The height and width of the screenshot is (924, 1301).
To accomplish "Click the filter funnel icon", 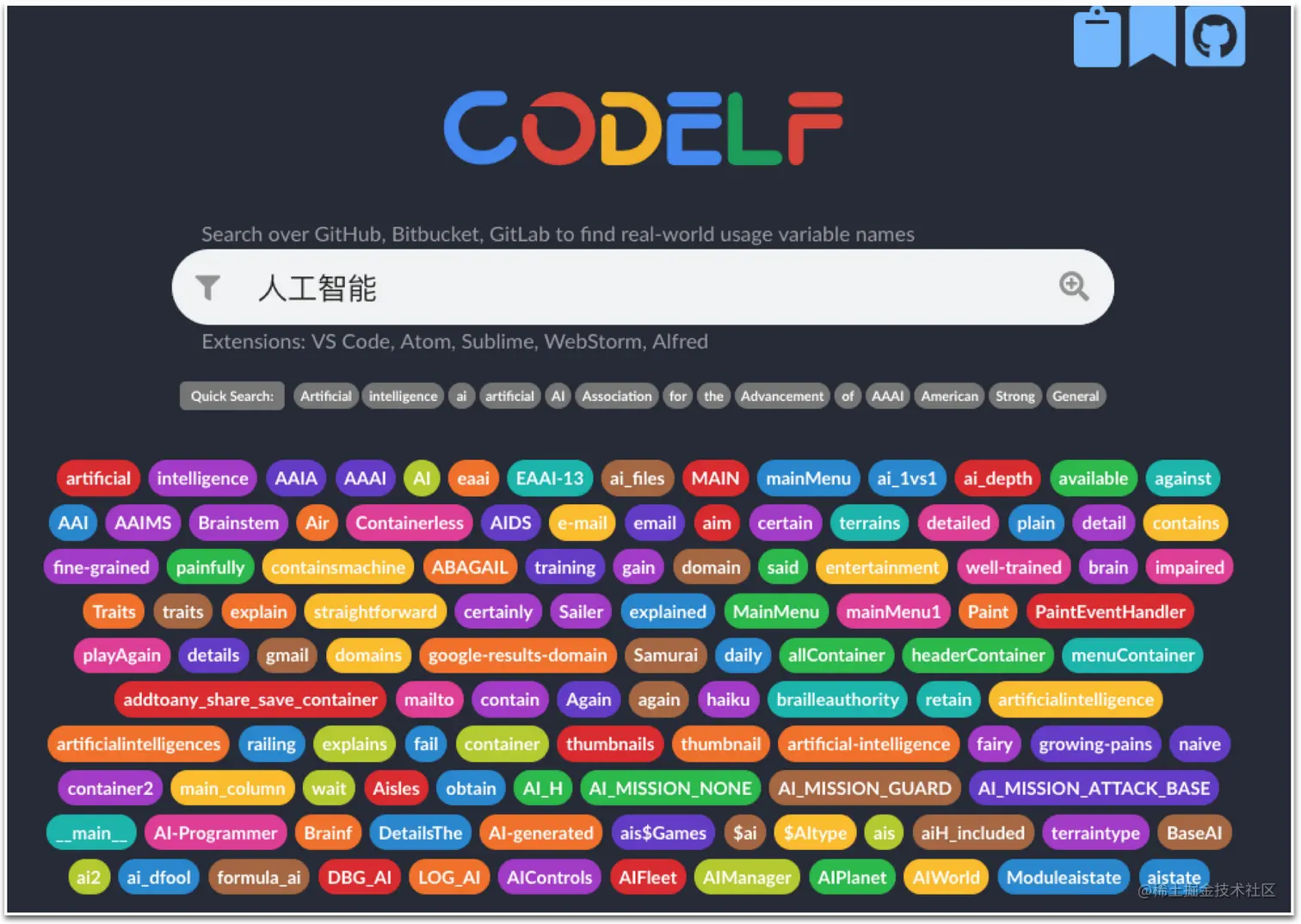I will tap(207, 287).
